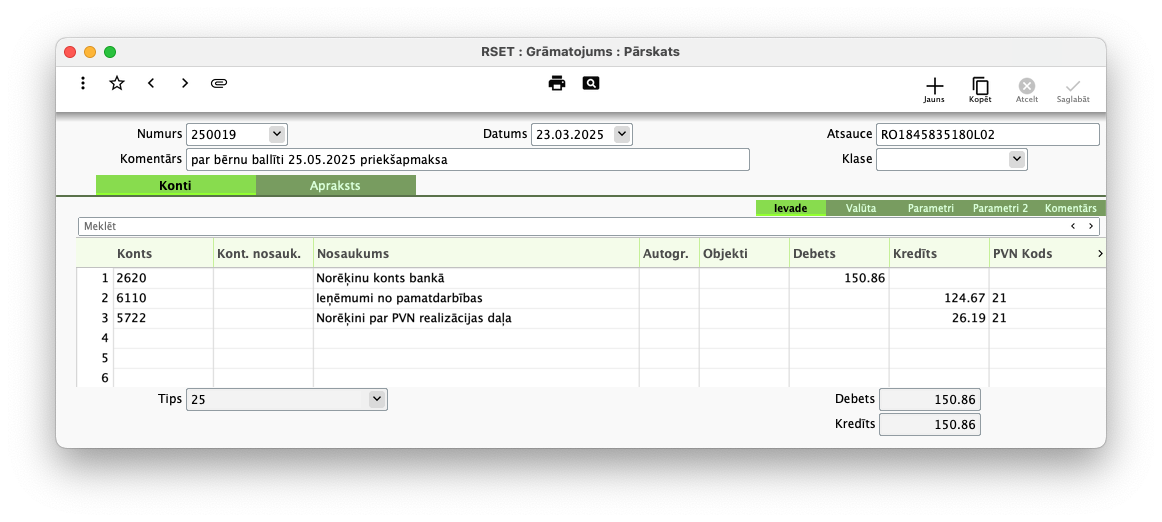The image size is (1162, 522).
Task: Show more columns arrow after PVN Kods
Action: coord(1100,254)
